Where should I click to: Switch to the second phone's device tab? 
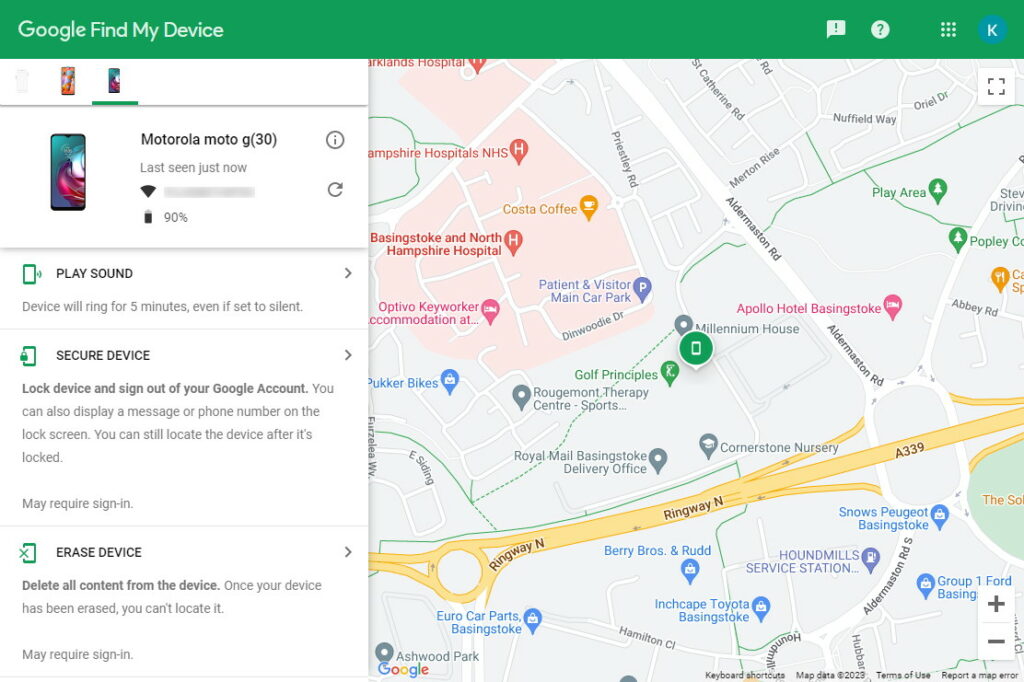(67, 79)
